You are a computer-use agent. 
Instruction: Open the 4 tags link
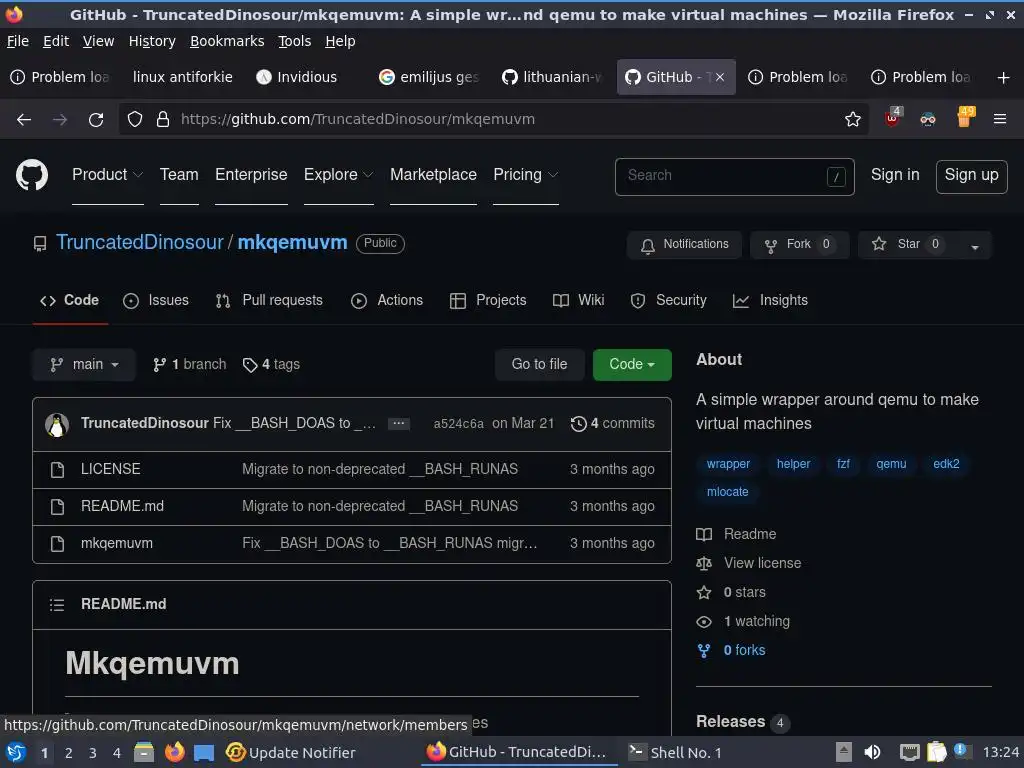271,364
